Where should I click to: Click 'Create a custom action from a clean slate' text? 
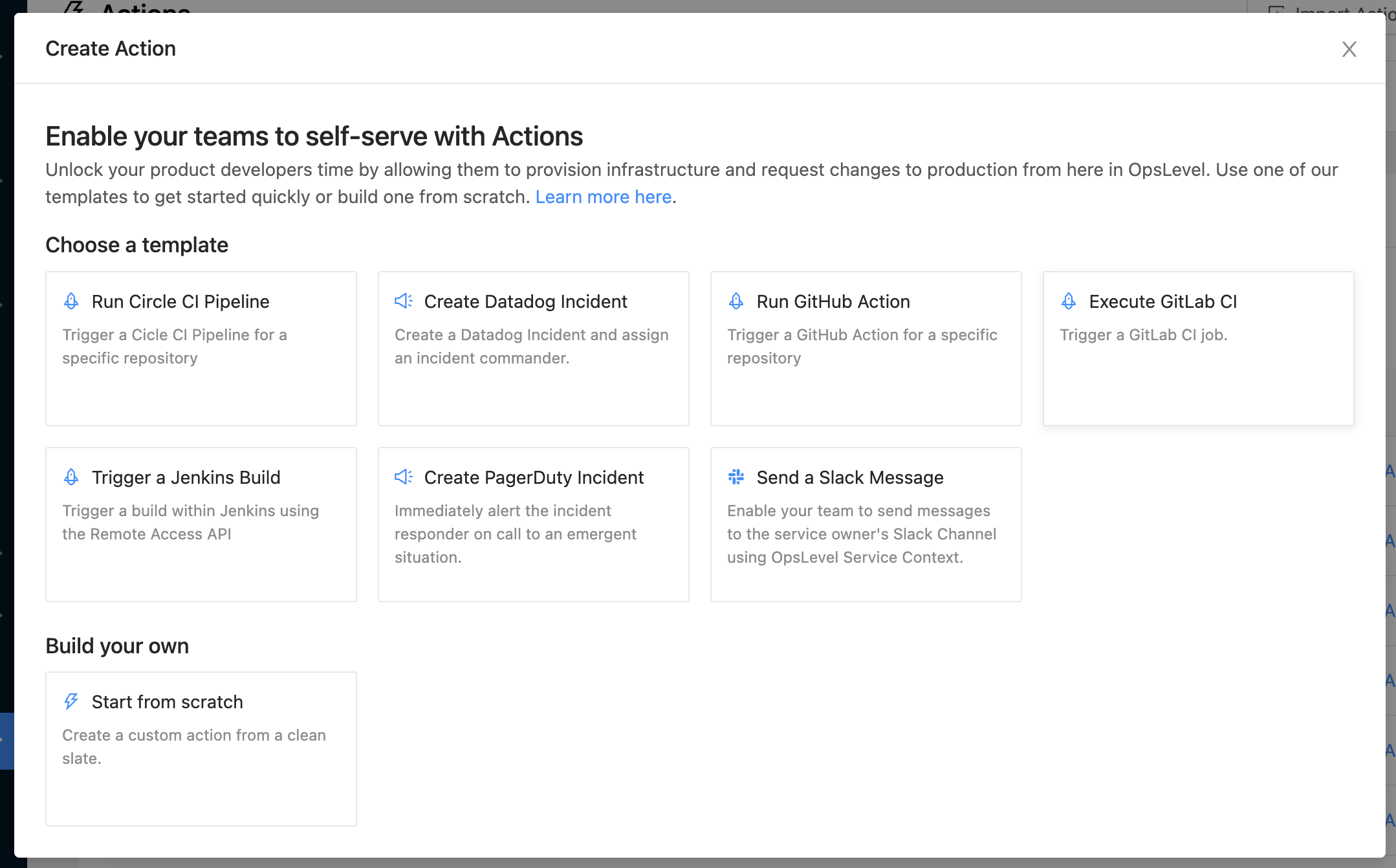point(194,746)
